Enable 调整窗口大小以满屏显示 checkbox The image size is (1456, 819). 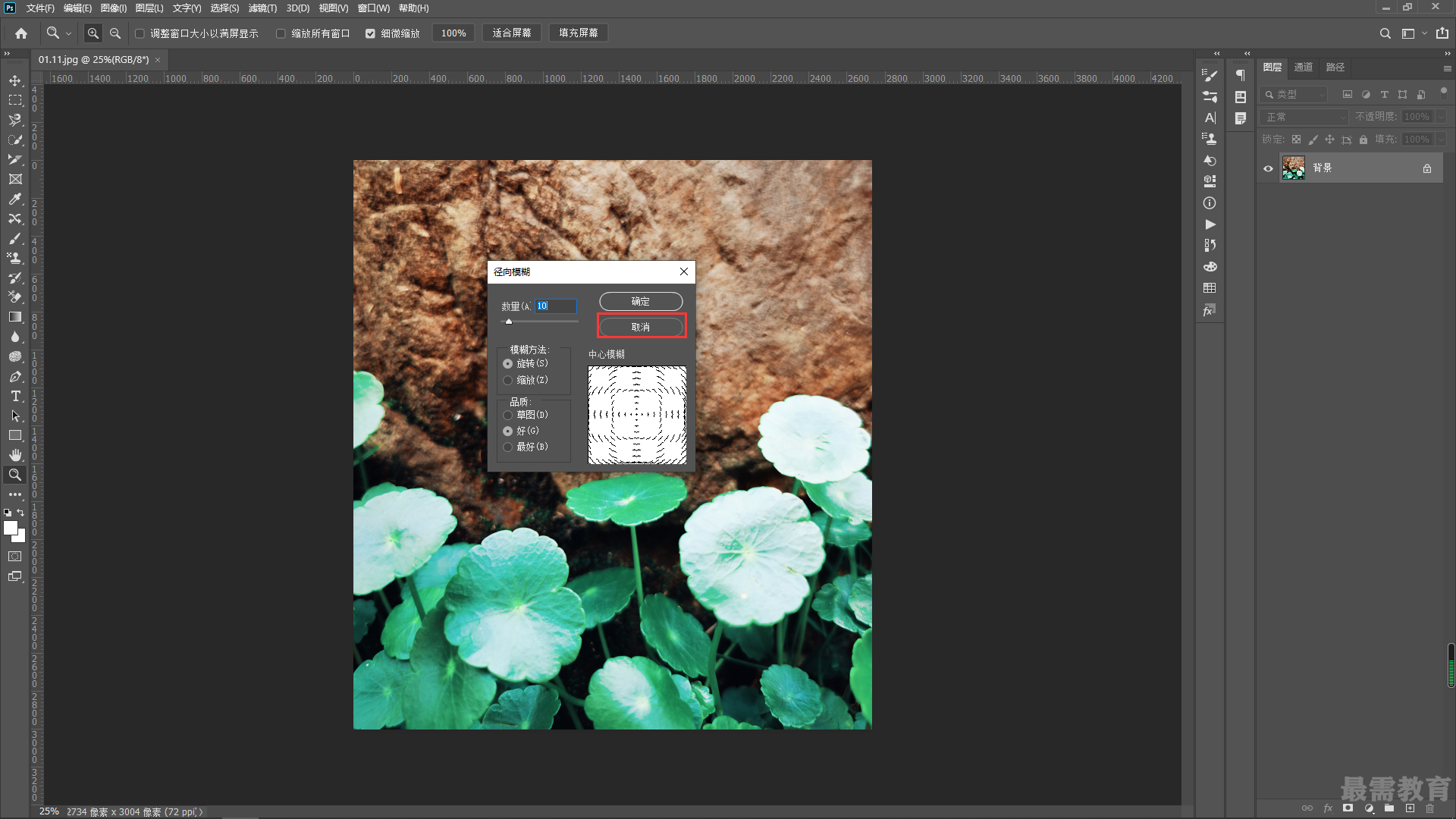pyautogui.click(x=140, y=33)
